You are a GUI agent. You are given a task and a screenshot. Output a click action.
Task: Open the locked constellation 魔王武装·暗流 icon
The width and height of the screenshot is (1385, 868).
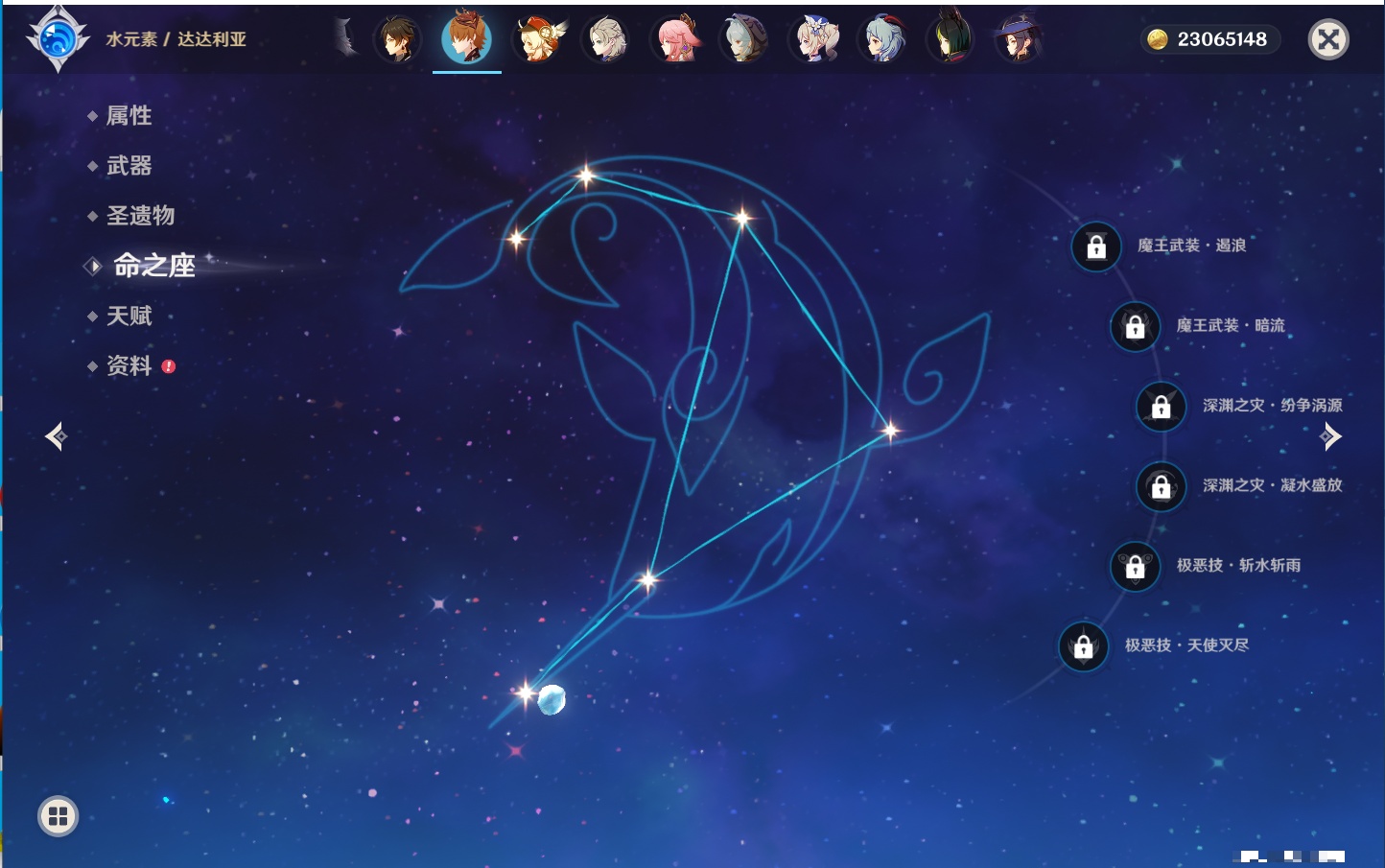[x=1136, y=327]
